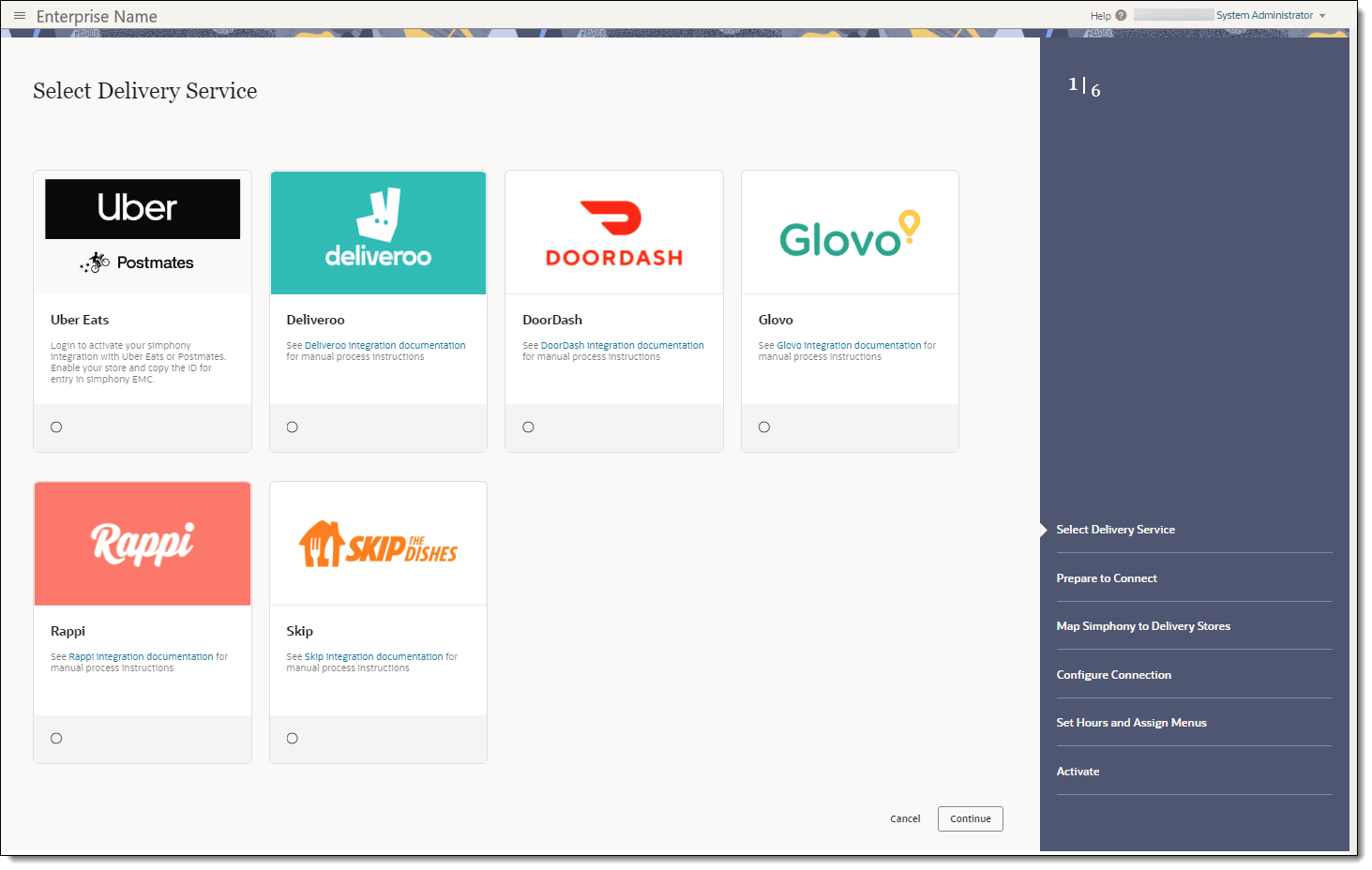Open DoorDash integration documentation link
Viewport: 1372px width, 870px height.
click(x=622, y=345)
